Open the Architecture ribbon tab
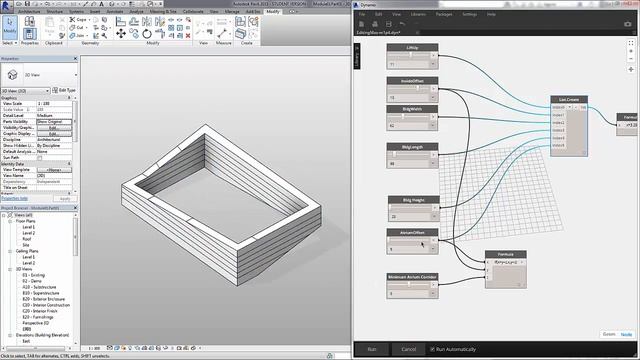640x360 pixels. 29,11
